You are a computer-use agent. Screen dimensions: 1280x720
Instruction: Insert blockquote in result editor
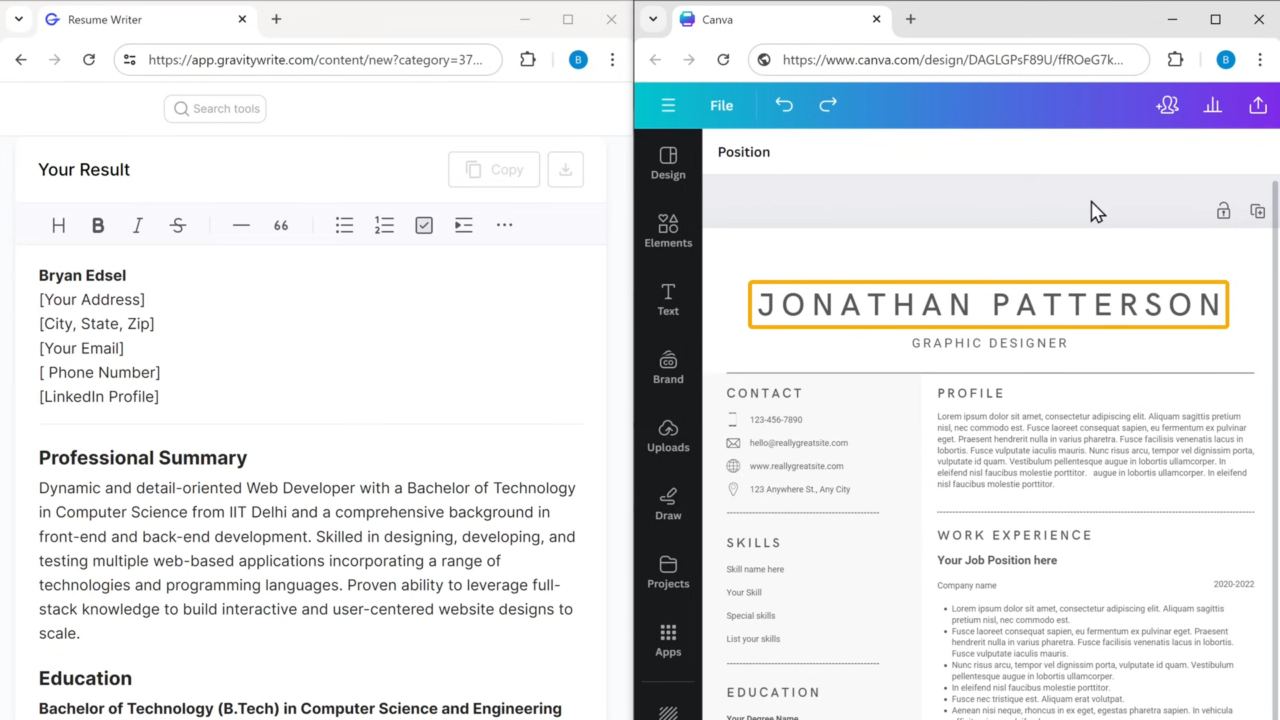pyautogui.click(x=281, y=225)
